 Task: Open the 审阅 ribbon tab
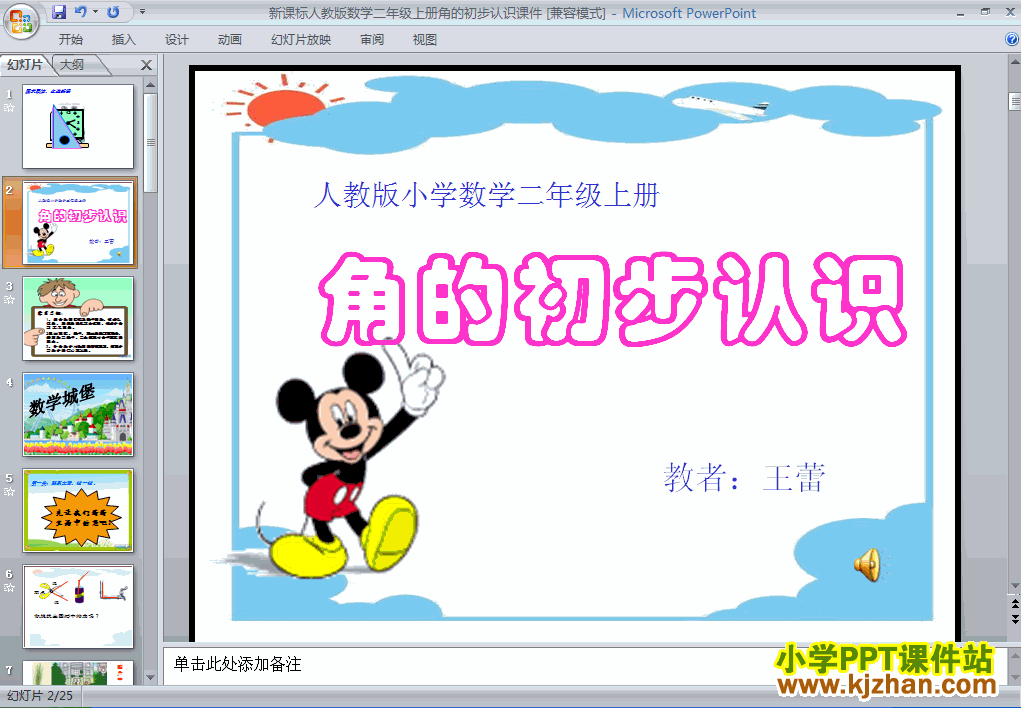tap(372, 40)
